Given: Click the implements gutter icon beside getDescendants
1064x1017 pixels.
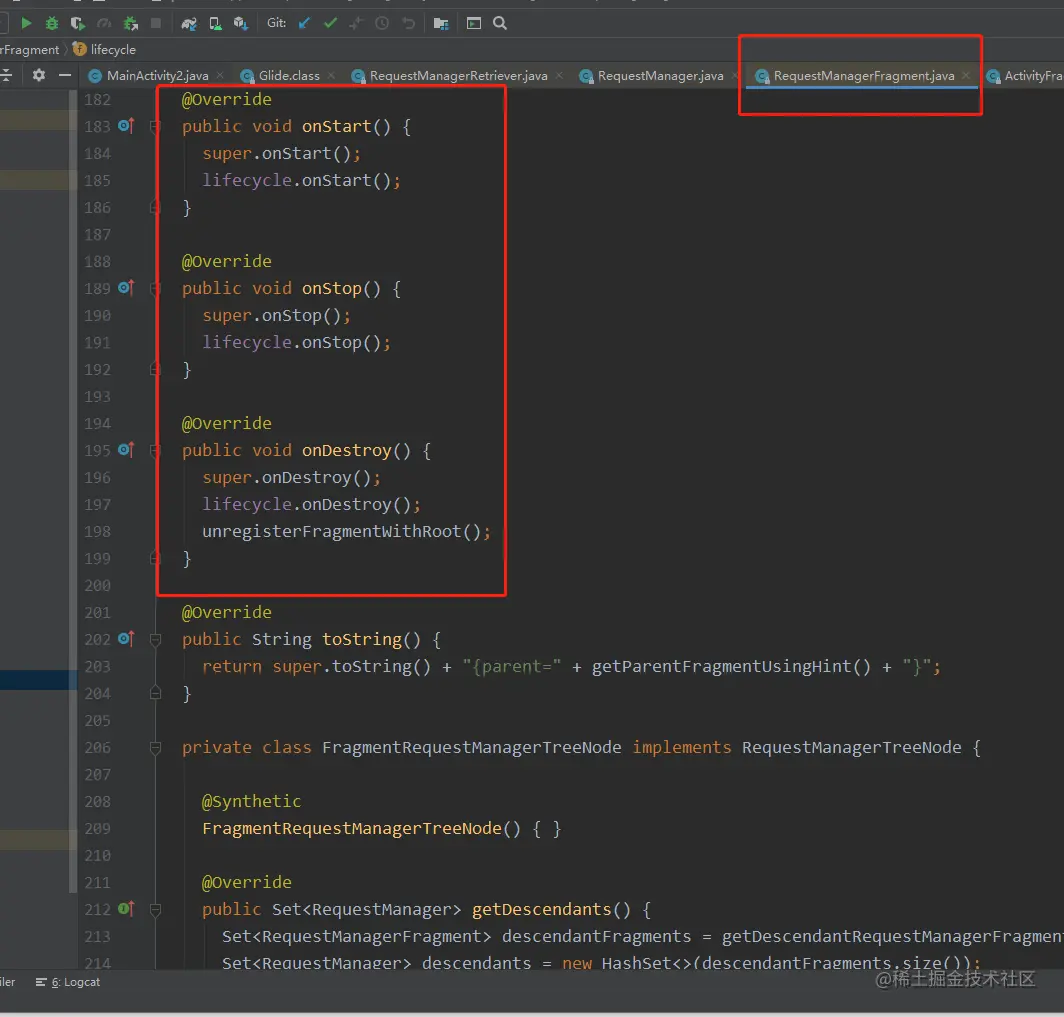Looking at the screenshot, I should click(126, 908).
